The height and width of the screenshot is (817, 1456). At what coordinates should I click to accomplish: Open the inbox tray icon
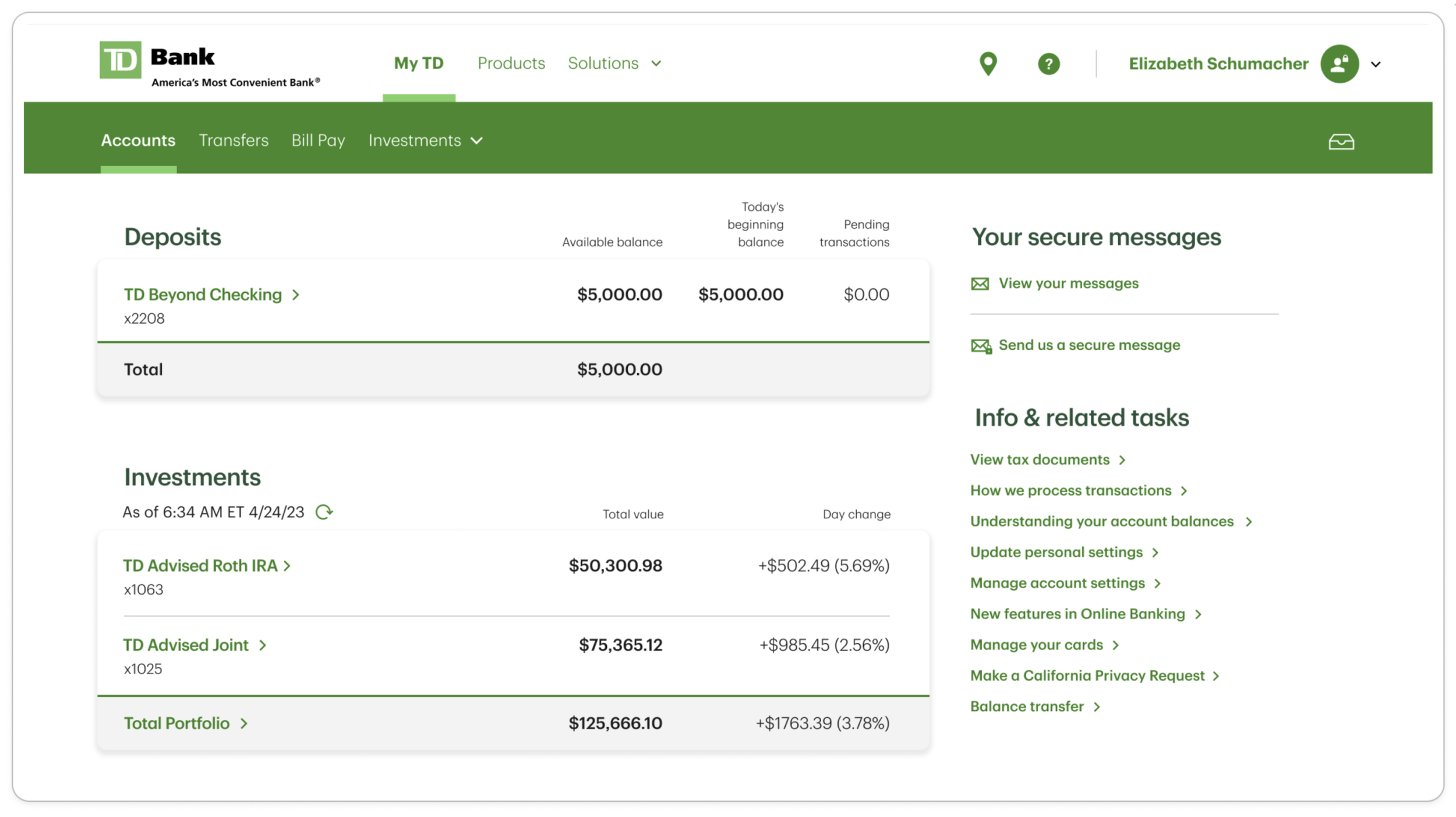coord(1341,142)
